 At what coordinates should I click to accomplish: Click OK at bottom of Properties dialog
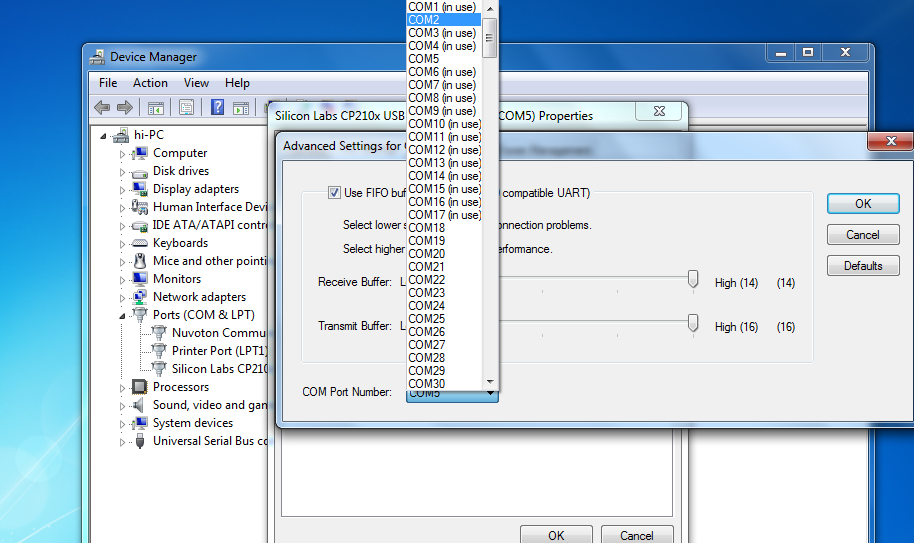556,535
